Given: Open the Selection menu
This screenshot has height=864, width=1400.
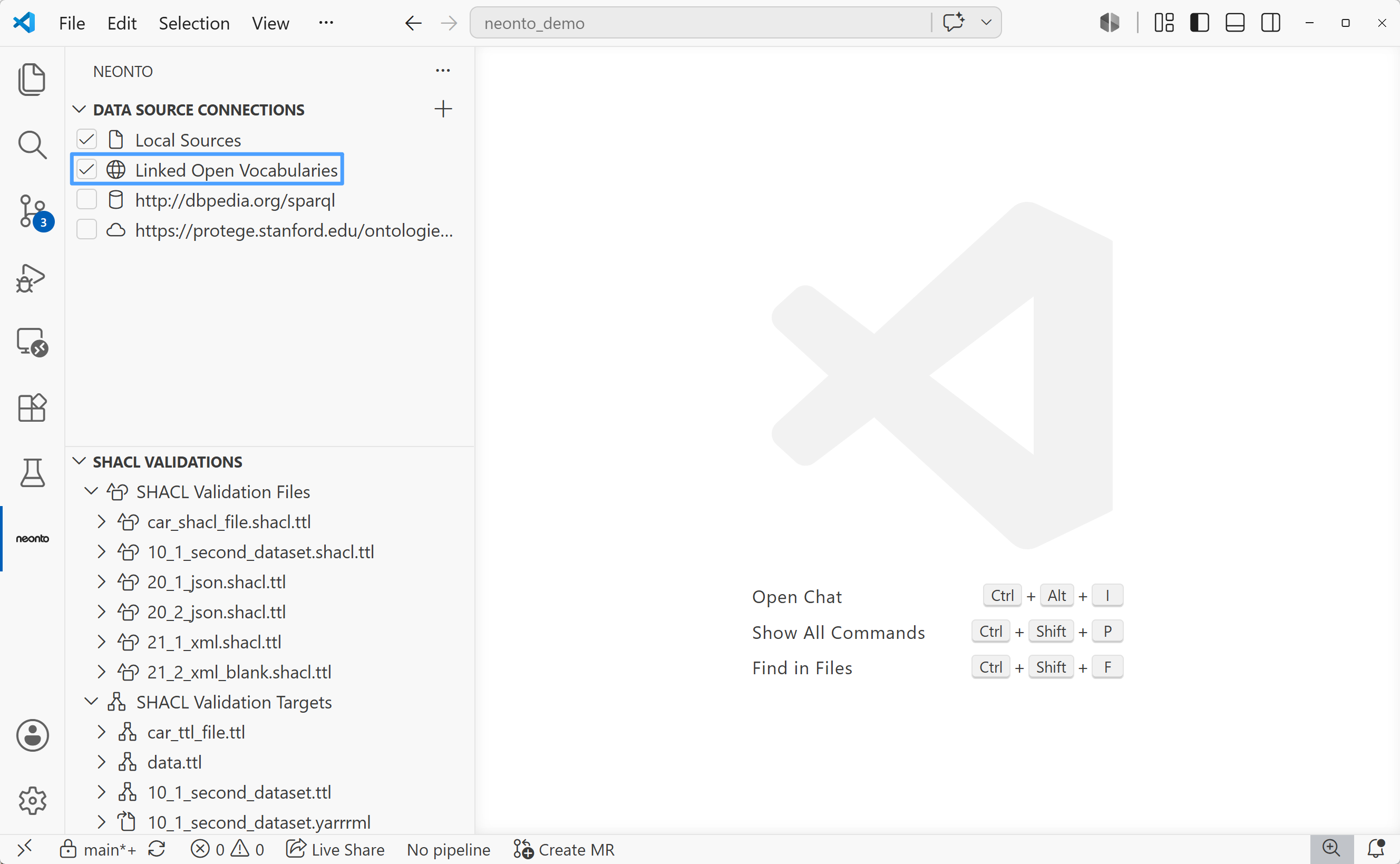Looking at the screenshot, I should (x=193, y=23).
